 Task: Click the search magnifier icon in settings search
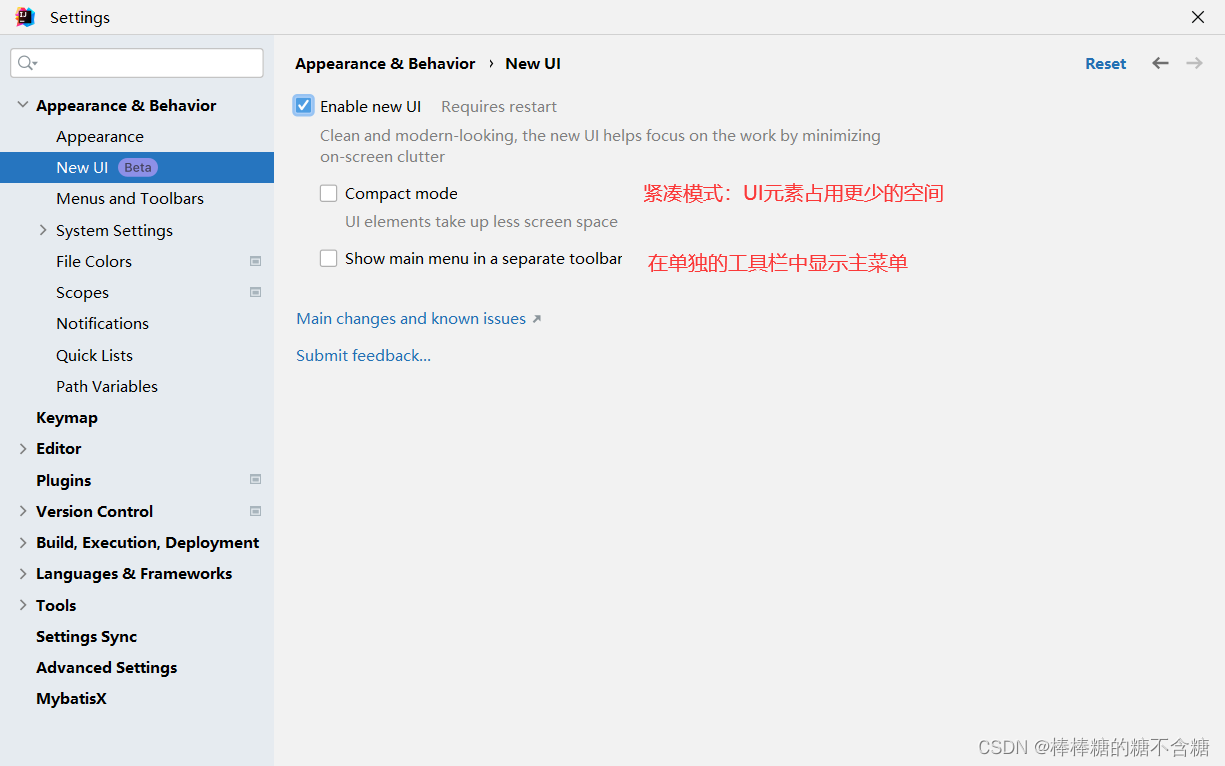27,63
